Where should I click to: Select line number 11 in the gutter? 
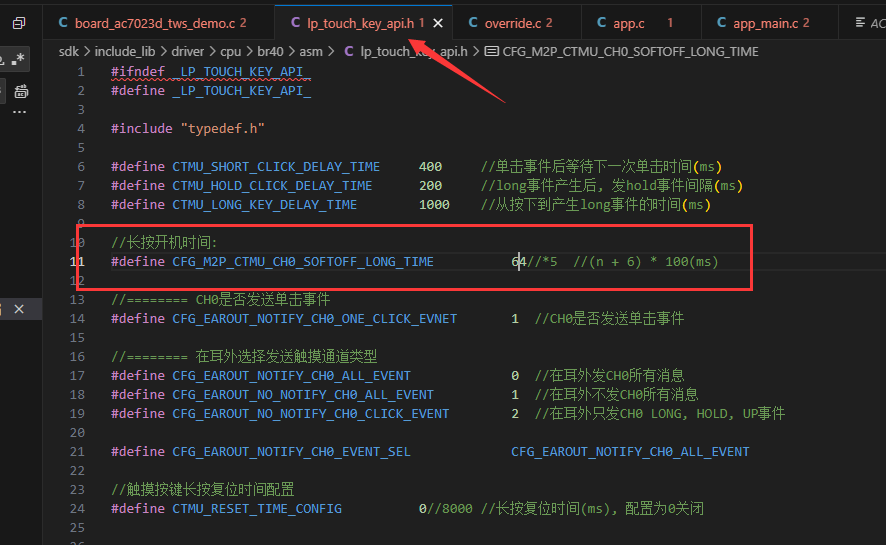click(x=77, y=261)
